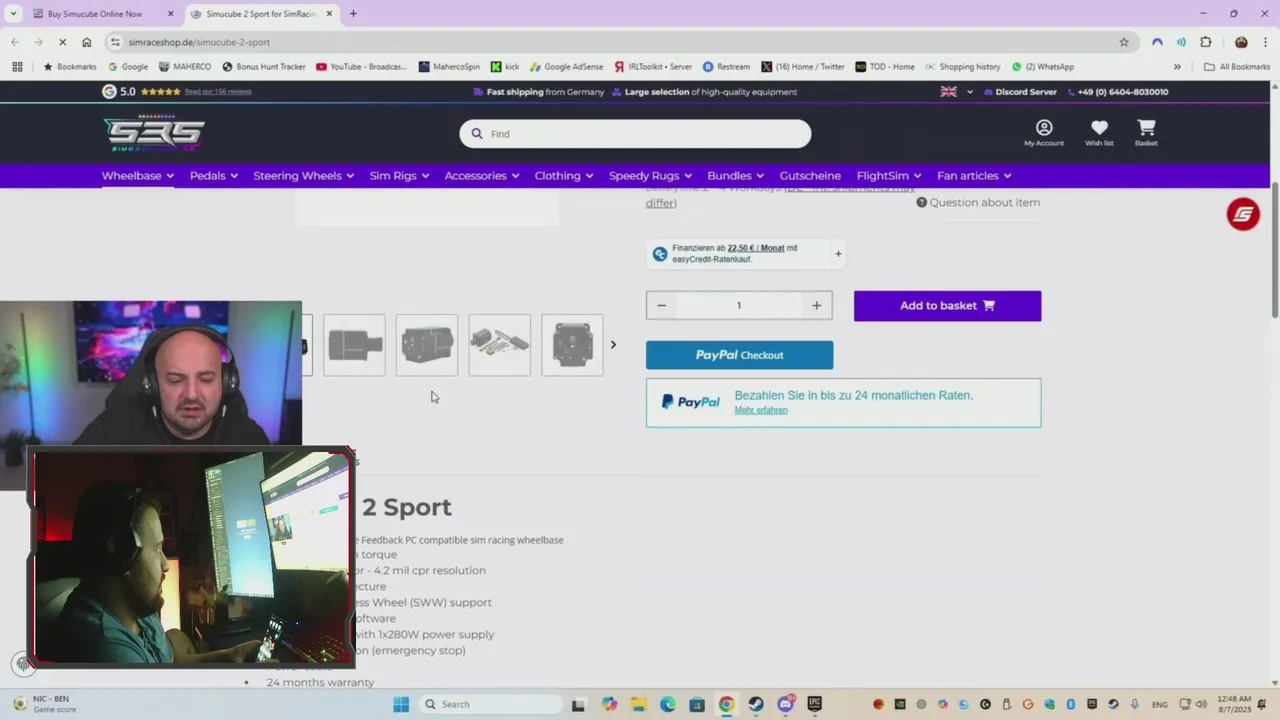Click the red floating chat badge icon
The height and width of the screenshot is (720, 1280).
1243,214
